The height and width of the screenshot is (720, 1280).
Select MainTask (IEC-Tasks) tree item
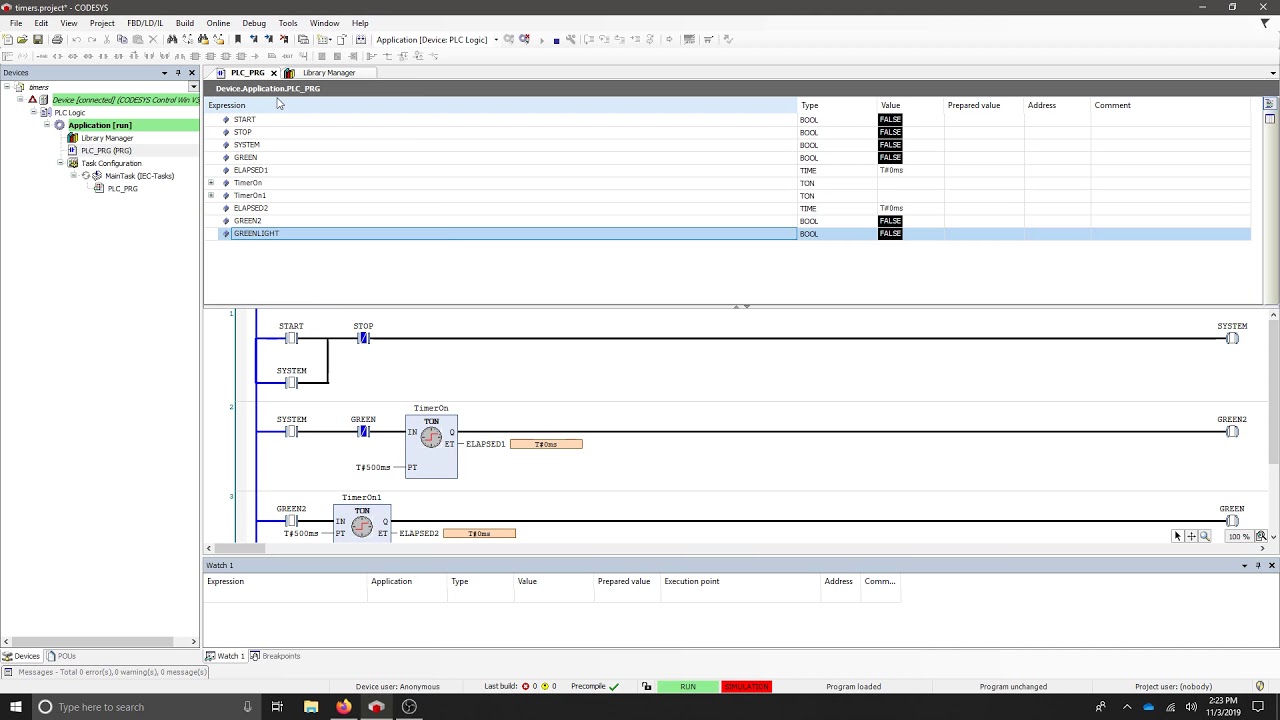coord(139,176)
